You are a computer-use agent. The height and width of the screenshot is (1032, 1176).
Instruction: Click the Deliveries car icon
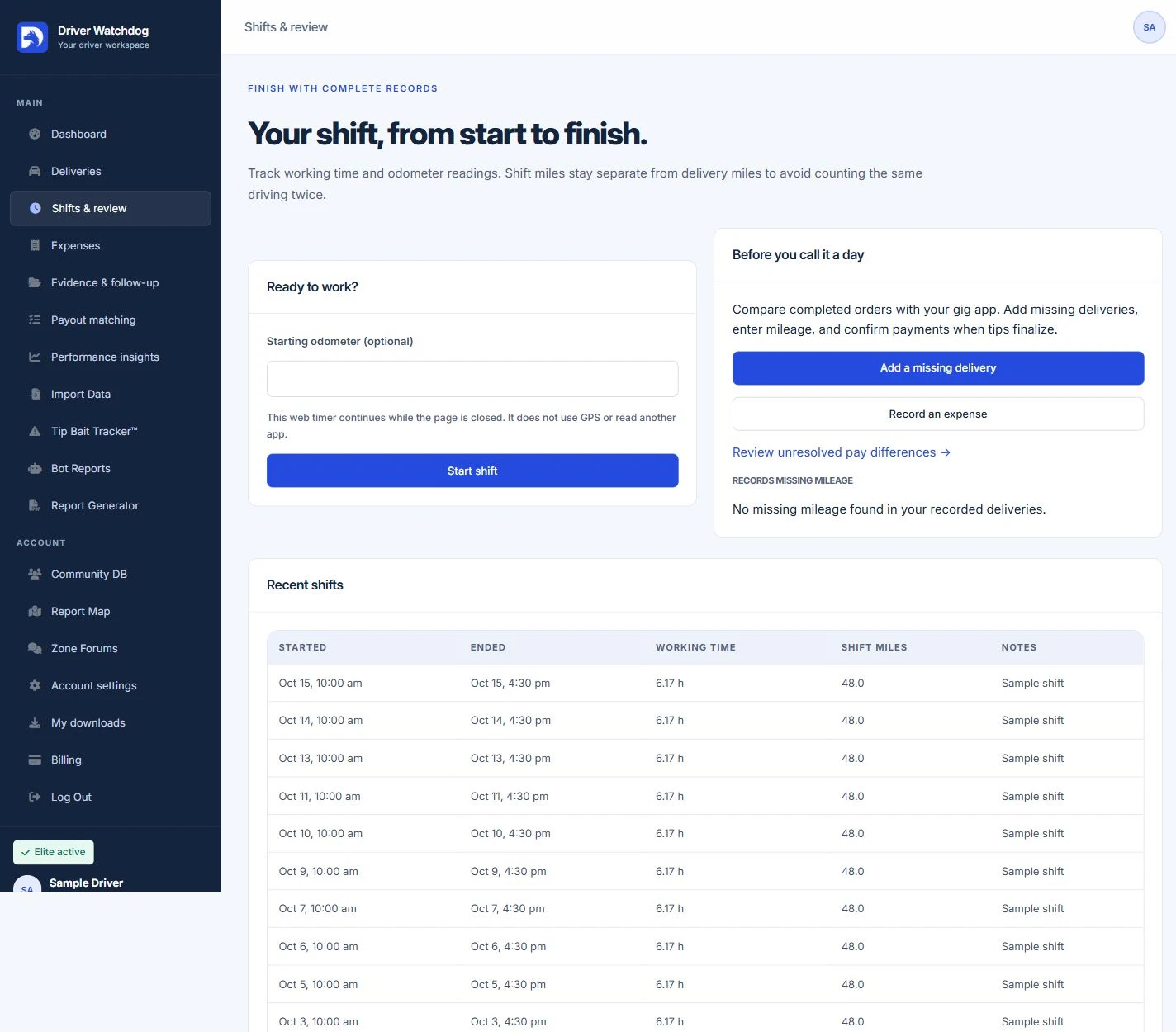[x=35, y=171]
